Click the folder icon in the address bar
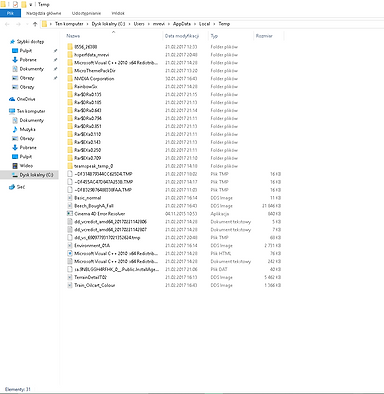The width and height of the screenshot is (384, 394). [44, 24]
